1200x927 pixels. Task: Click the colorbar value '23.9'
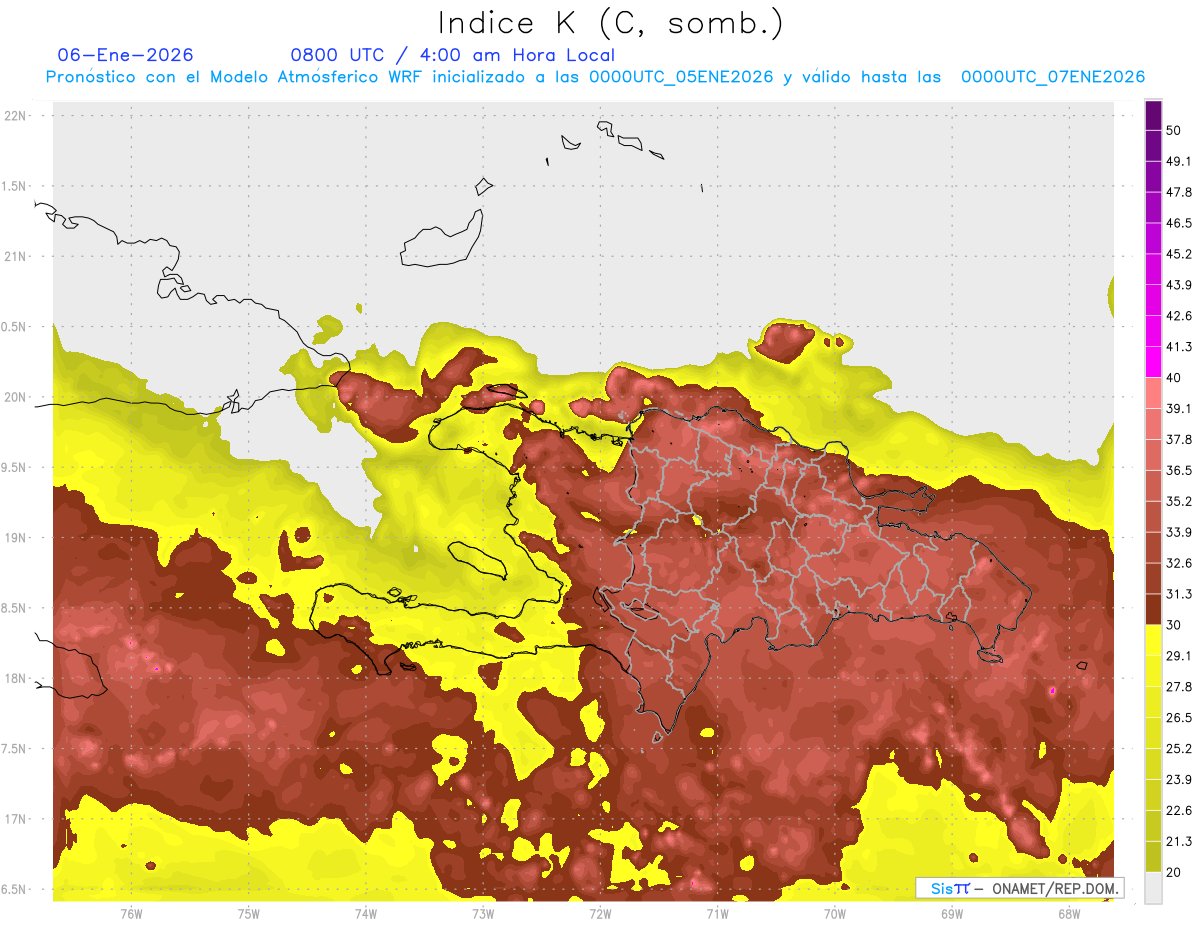[1179, 780]
